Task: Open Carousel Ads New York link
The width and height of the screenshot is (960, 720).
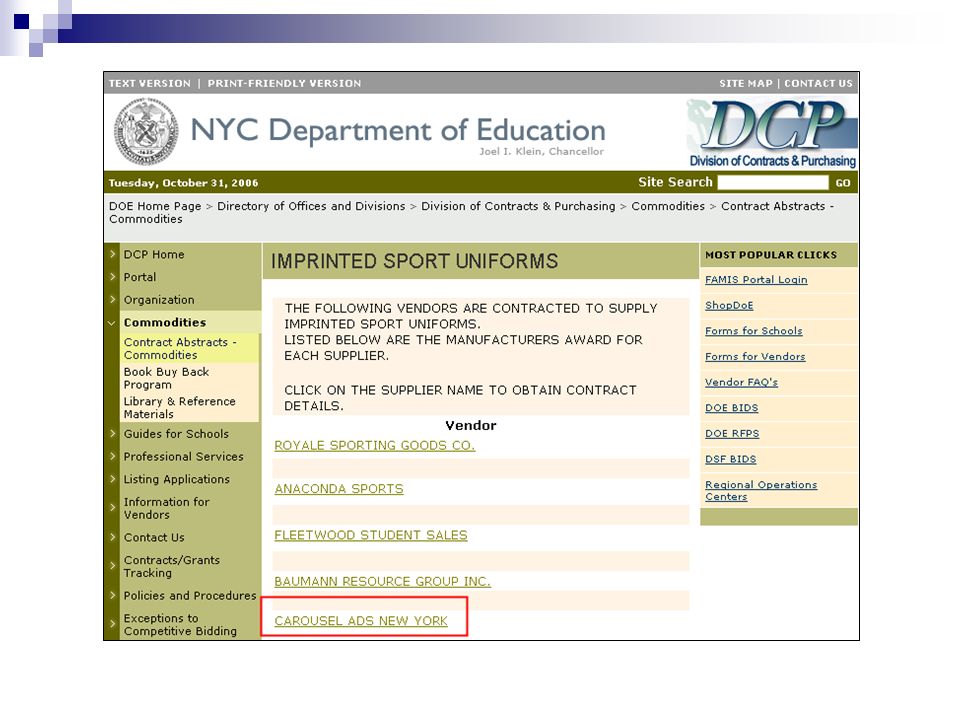Action: tap(361, 621)
